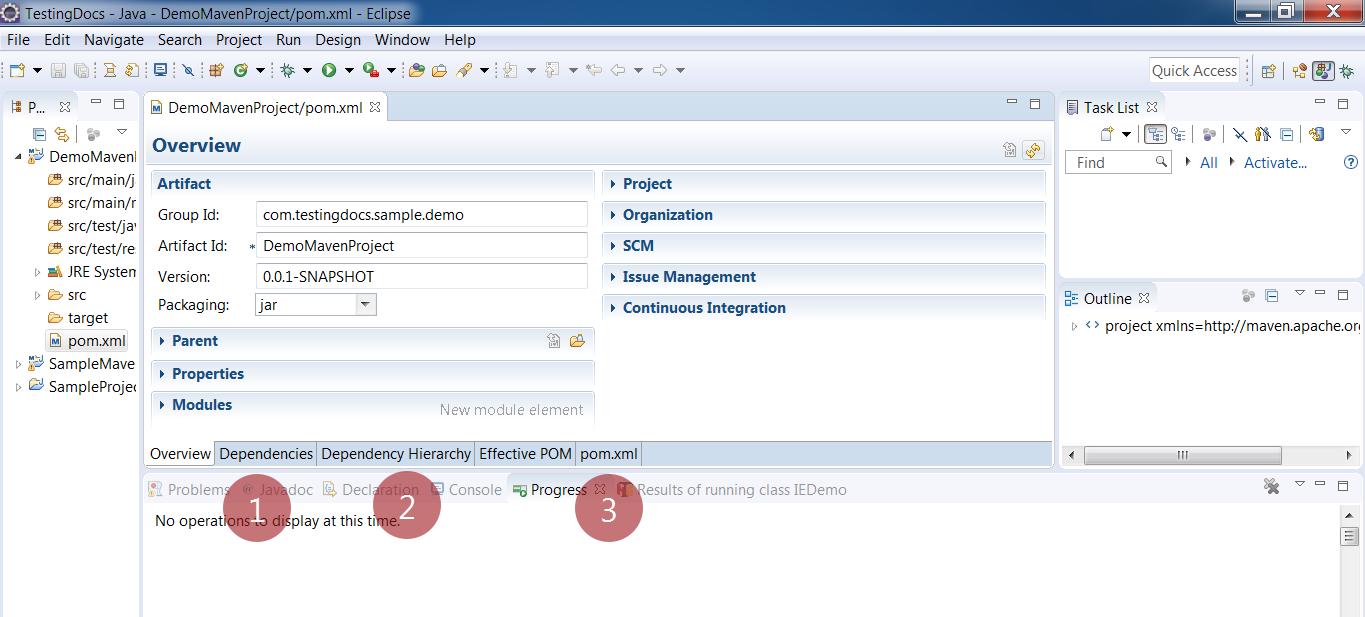Open the Console view tab

(x=466, y=490)
